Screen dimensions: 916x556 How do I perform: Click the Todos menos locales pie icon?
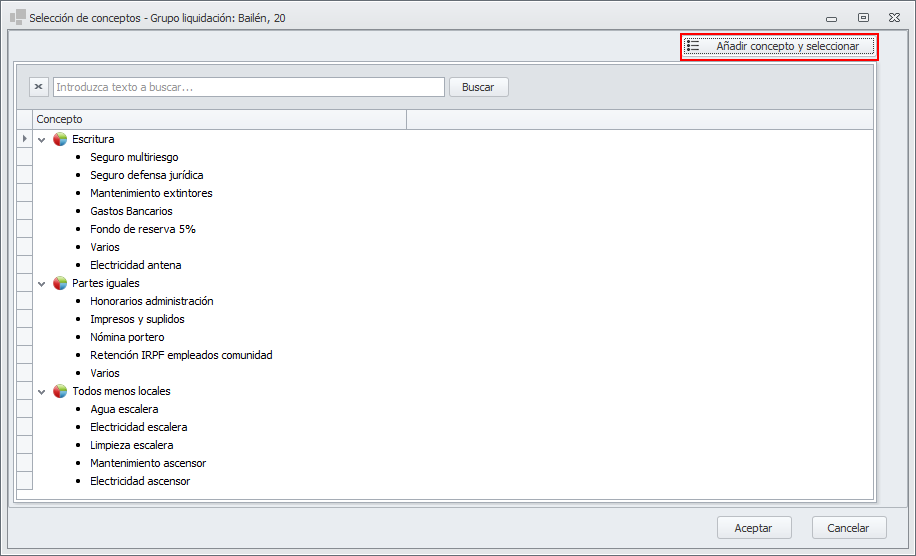click(60, 391)
